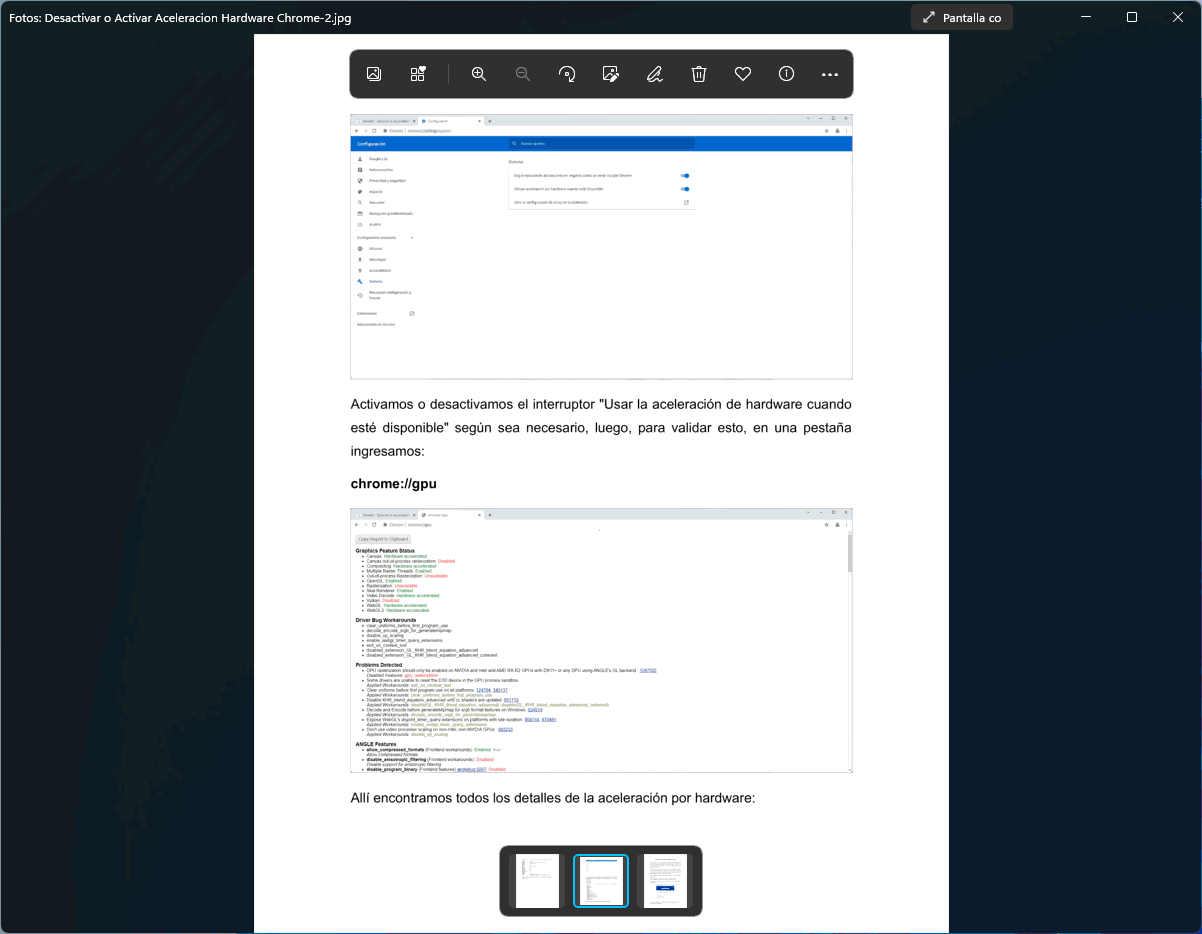This screenshot has width=1202, height=934.
Task: Maximize the Fotos window
Action: pyautogui.click(x=1132, y=17)
